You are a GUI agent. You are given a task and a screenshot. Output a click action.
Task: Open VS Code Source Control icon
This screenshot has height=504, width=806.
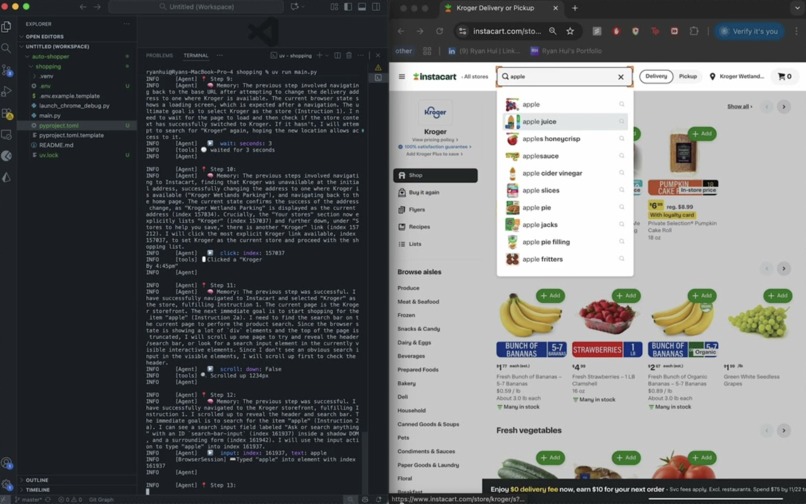coord(7,70)
